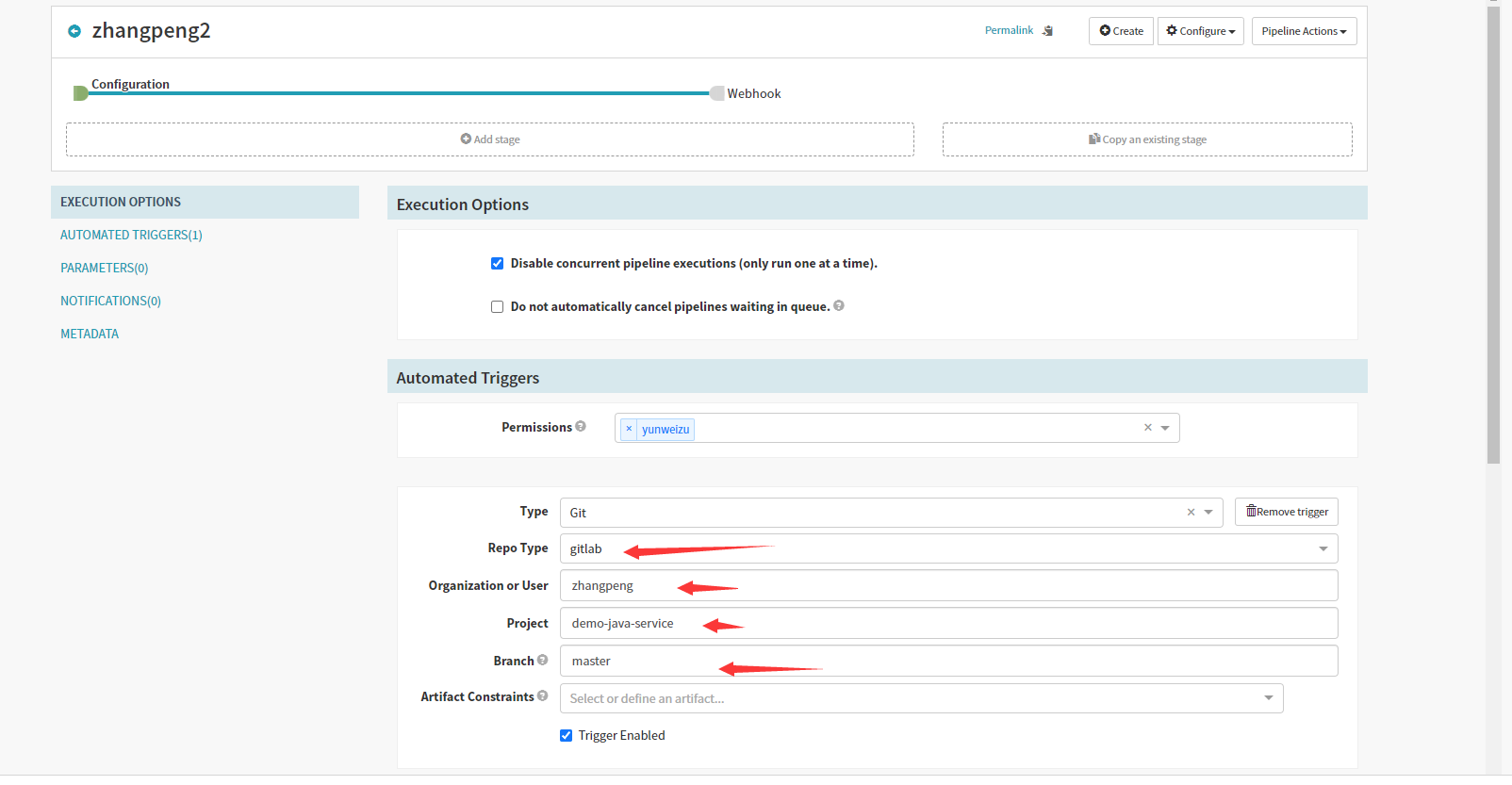Clear the Git trigger type selection
The image size is (1512, 785).
pos(1191,513)
